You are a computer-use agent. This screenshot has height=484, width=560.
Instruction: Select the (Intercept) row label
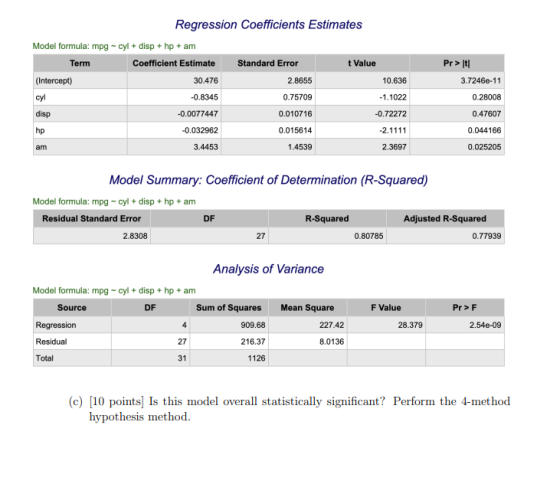[x=54, y=81]
